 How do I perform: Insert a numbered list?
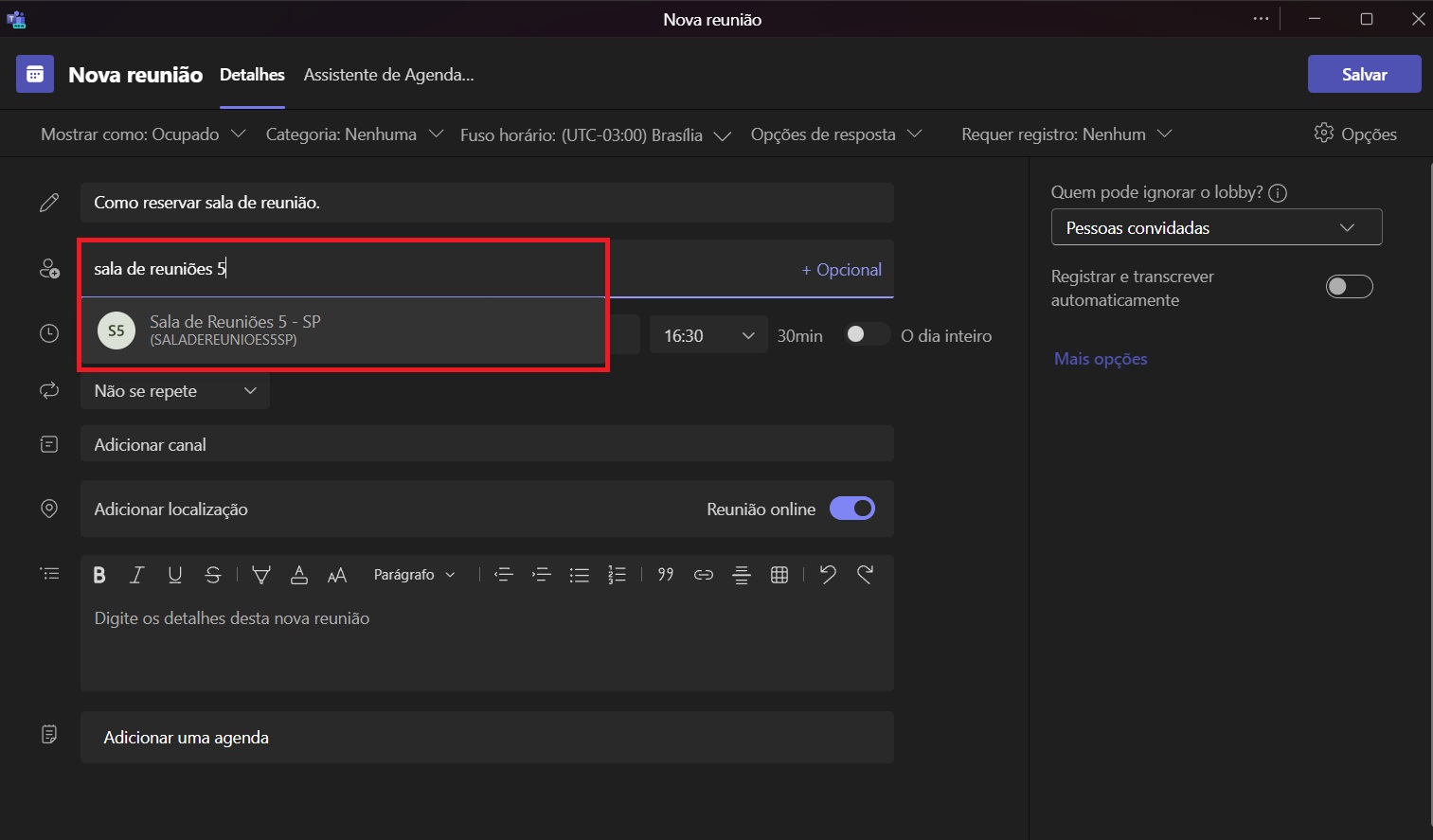click(617, 575)
